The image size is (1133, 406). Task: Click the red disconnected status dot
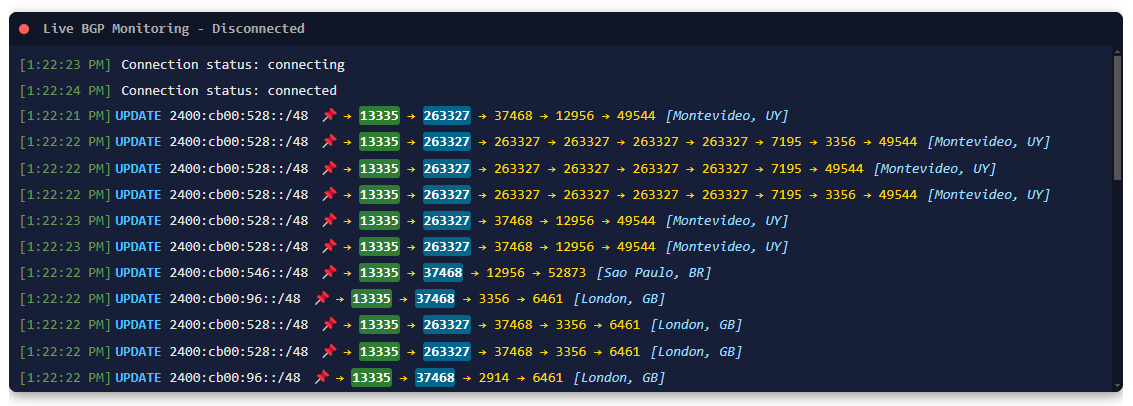click(x=24, y=29)
